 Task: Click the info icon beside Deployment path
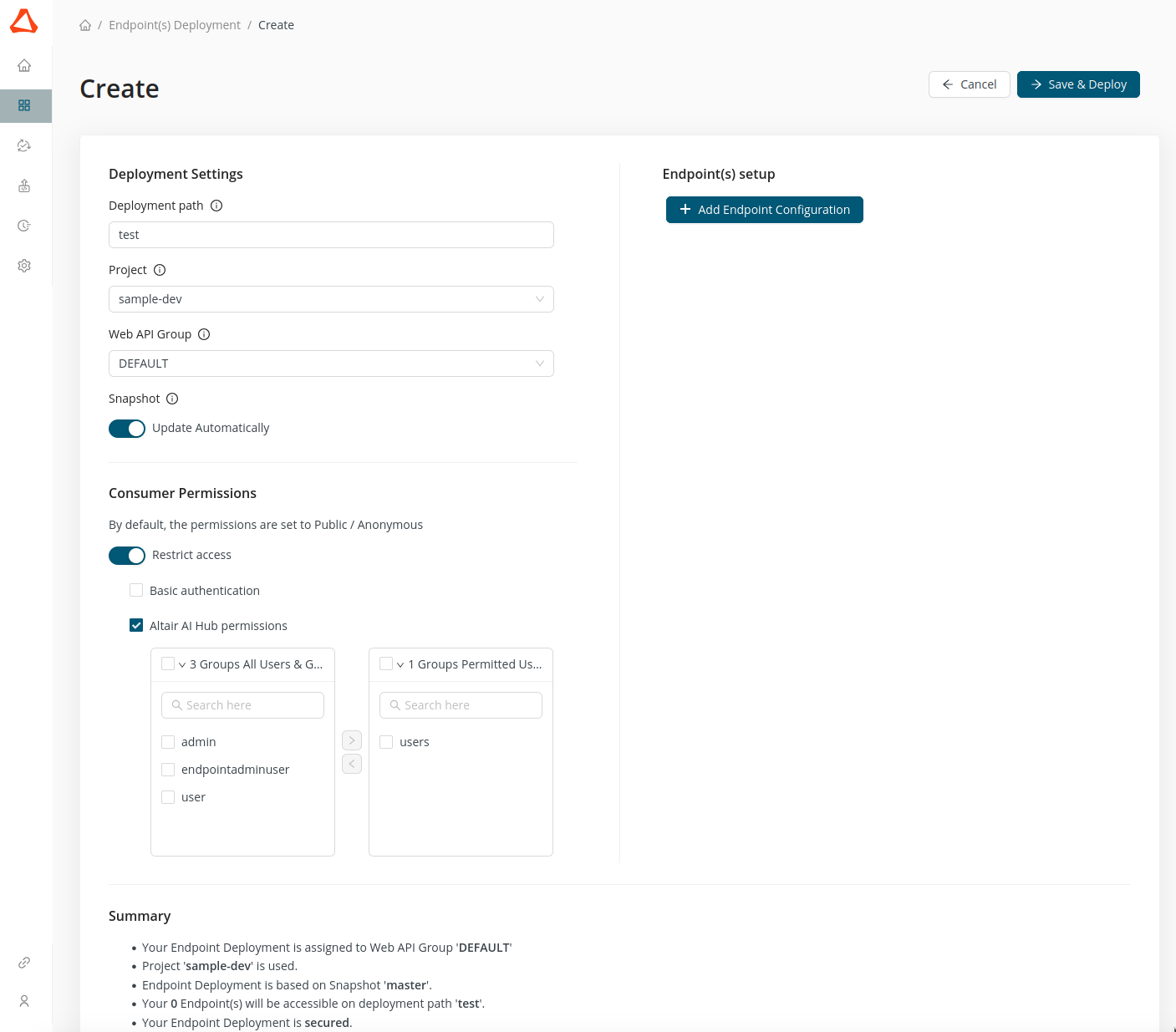[216, 205]
